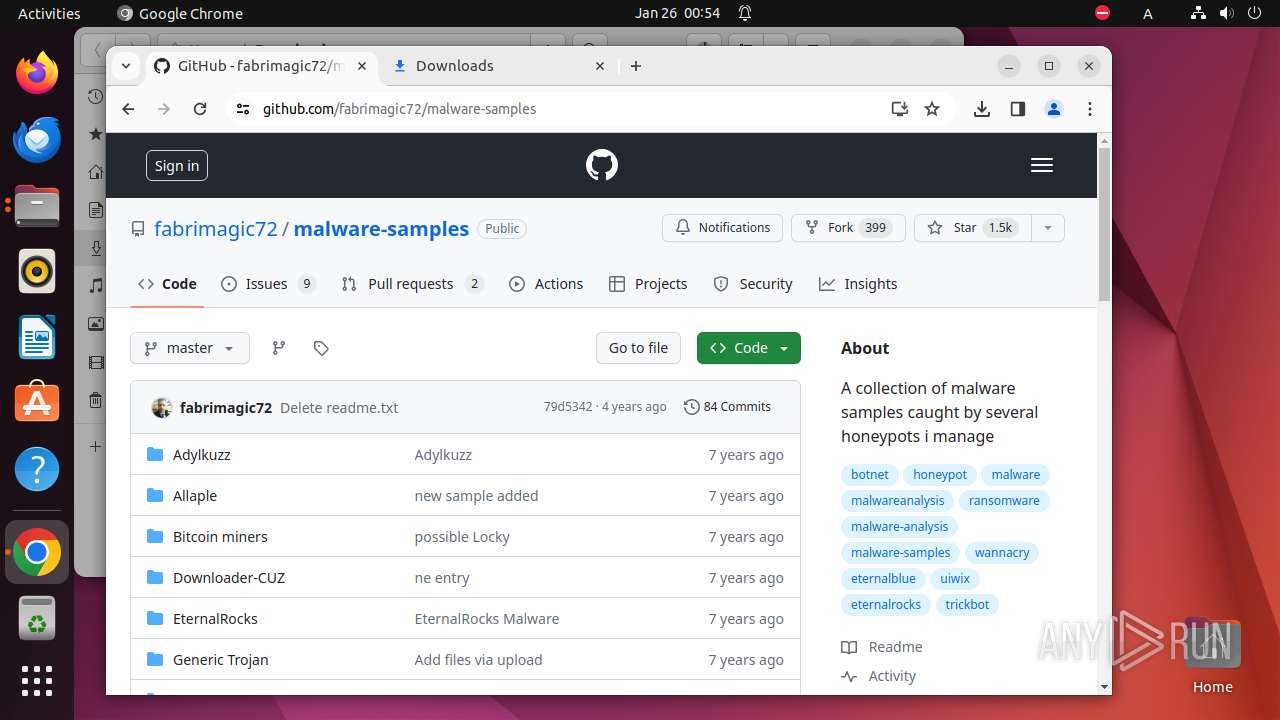Select the Actions tab
Viewport: 1280px width, 720px height.
point(546,284)
